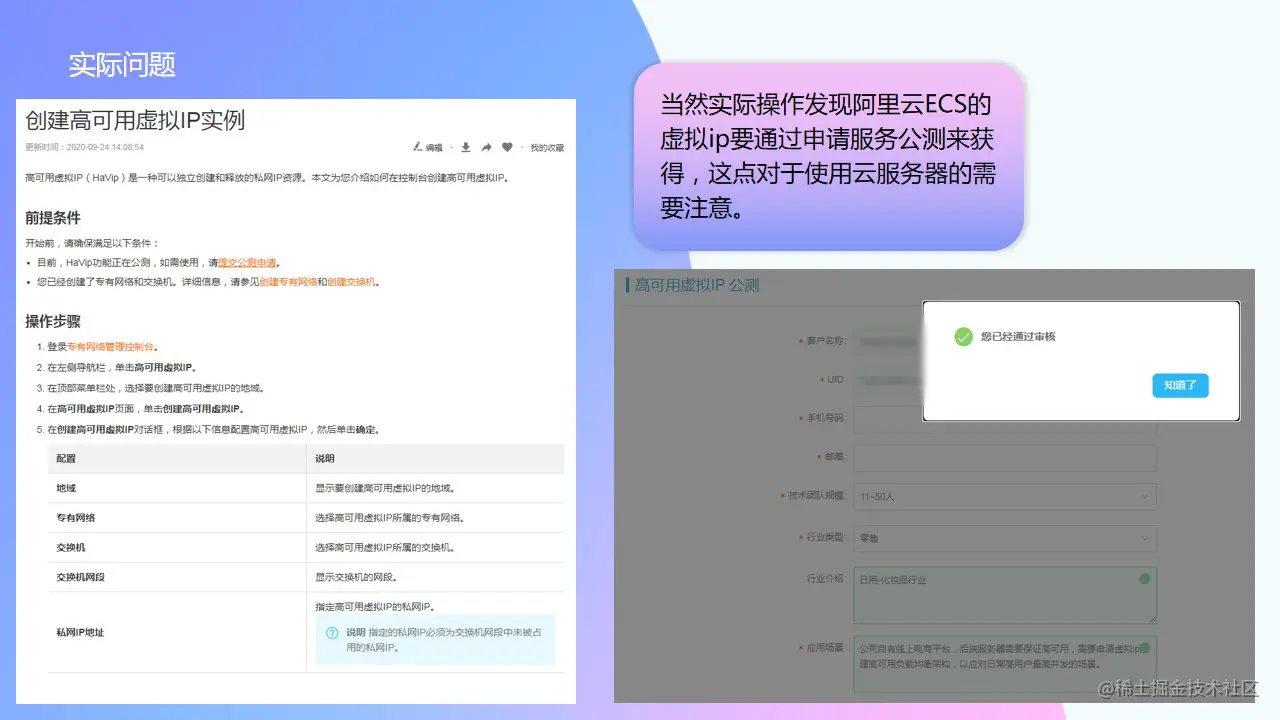Open the 提交公测申请 link

pos(249,264)
